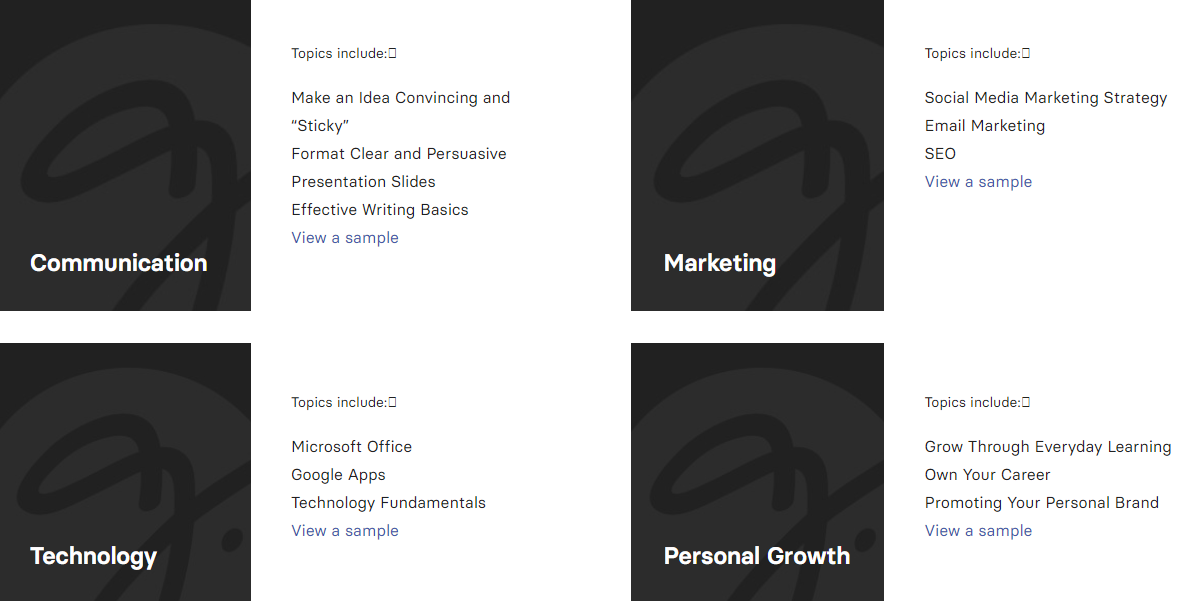
Task: Select the Own Your Career topic
Action: point(987,475)
